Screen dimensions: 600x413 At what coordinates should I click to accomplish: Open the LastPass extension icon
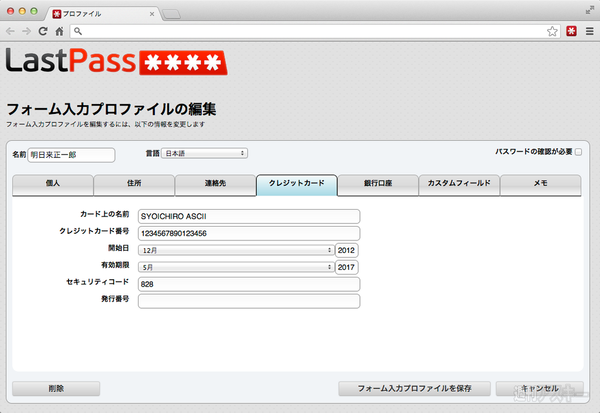point(571,31)
